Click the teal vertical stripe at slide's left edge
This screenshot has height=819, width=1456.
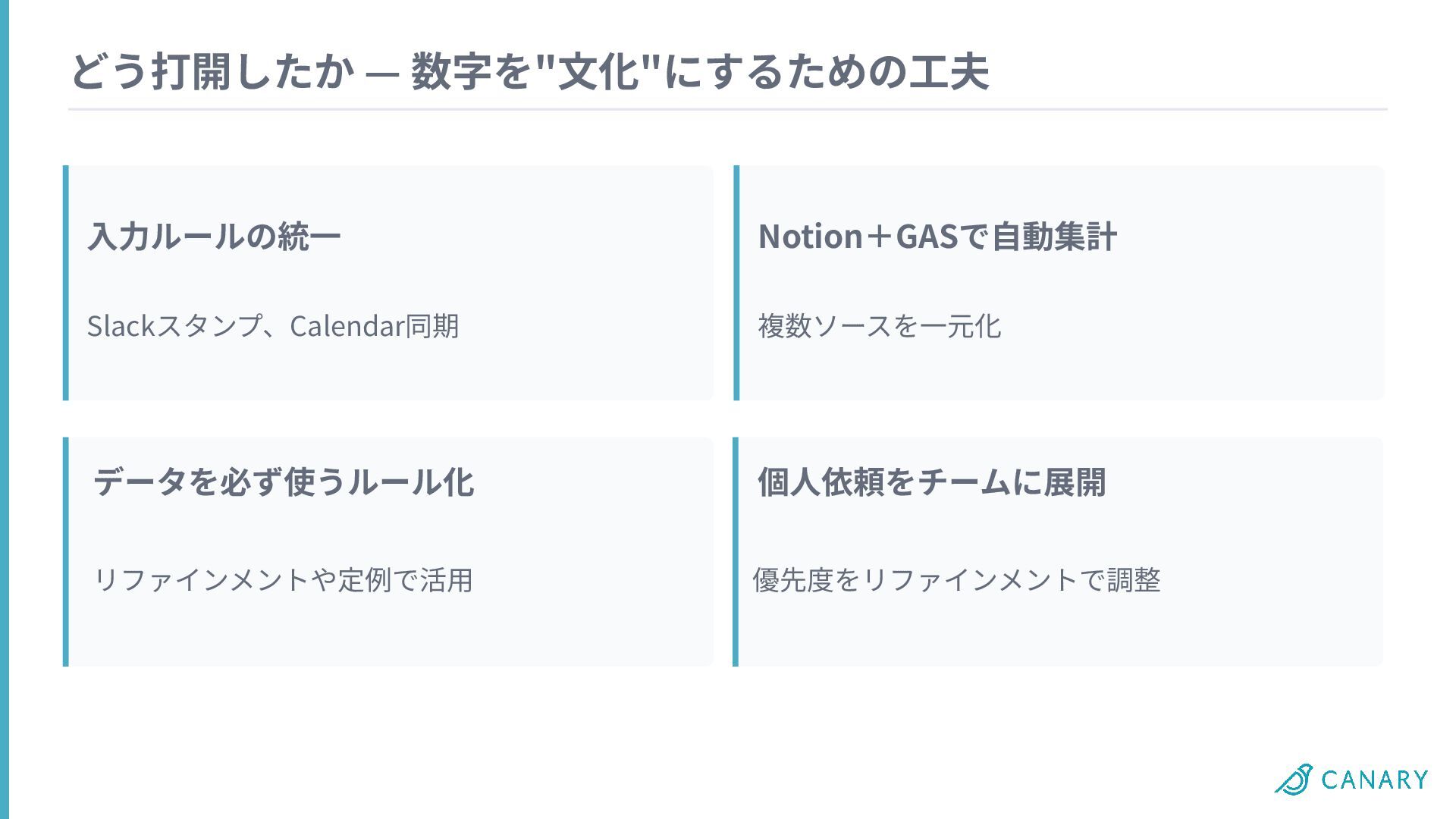[x=5, y=409]
